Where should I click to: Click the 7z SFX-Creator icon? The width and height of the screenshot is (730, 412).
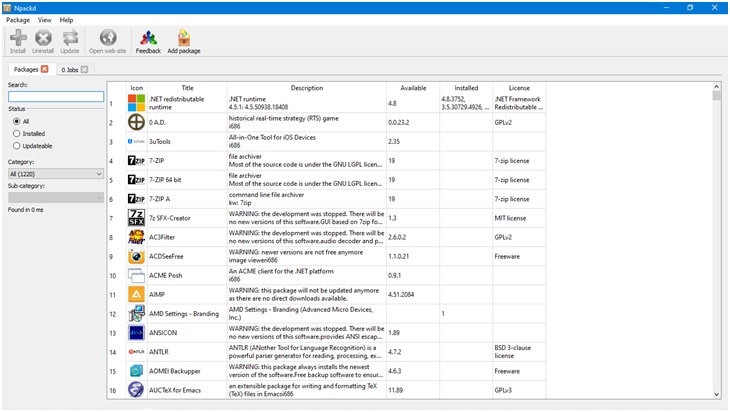coord(136,218)
